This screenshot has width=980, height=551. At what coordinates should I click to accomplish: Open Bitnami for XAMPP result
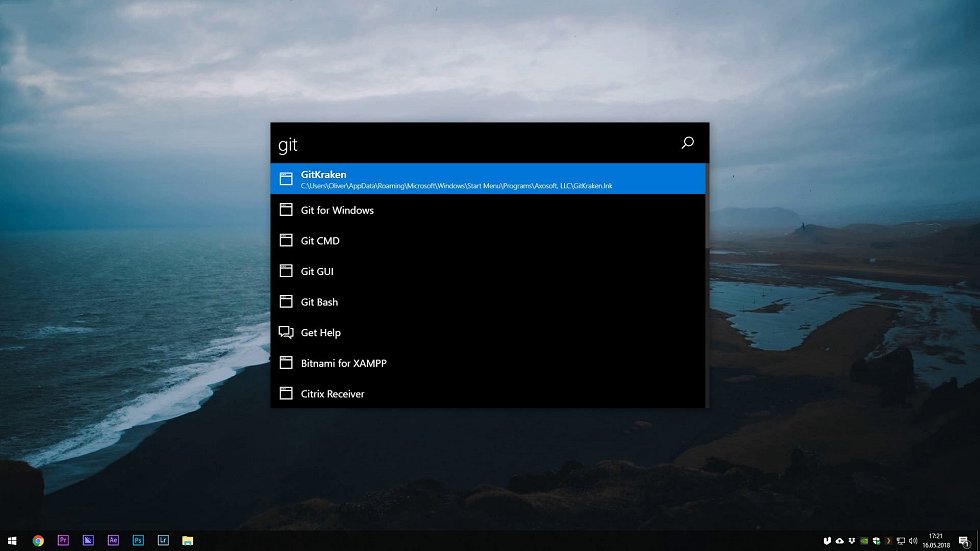[x=488, y=363]
